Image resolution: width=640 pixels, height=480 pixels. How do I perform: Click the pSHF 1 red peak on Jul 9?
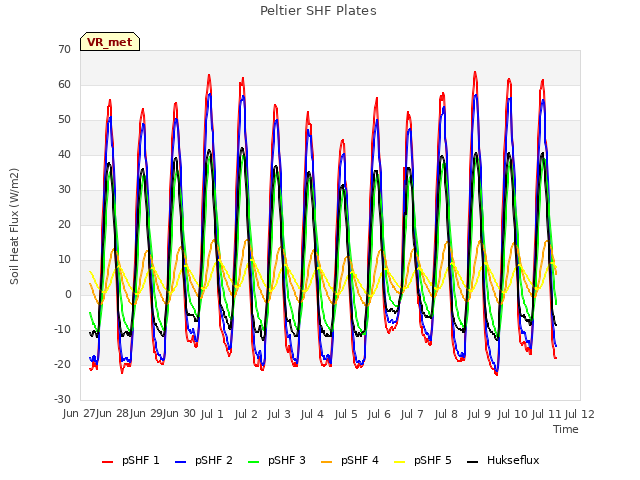click(x=475, y=73)
